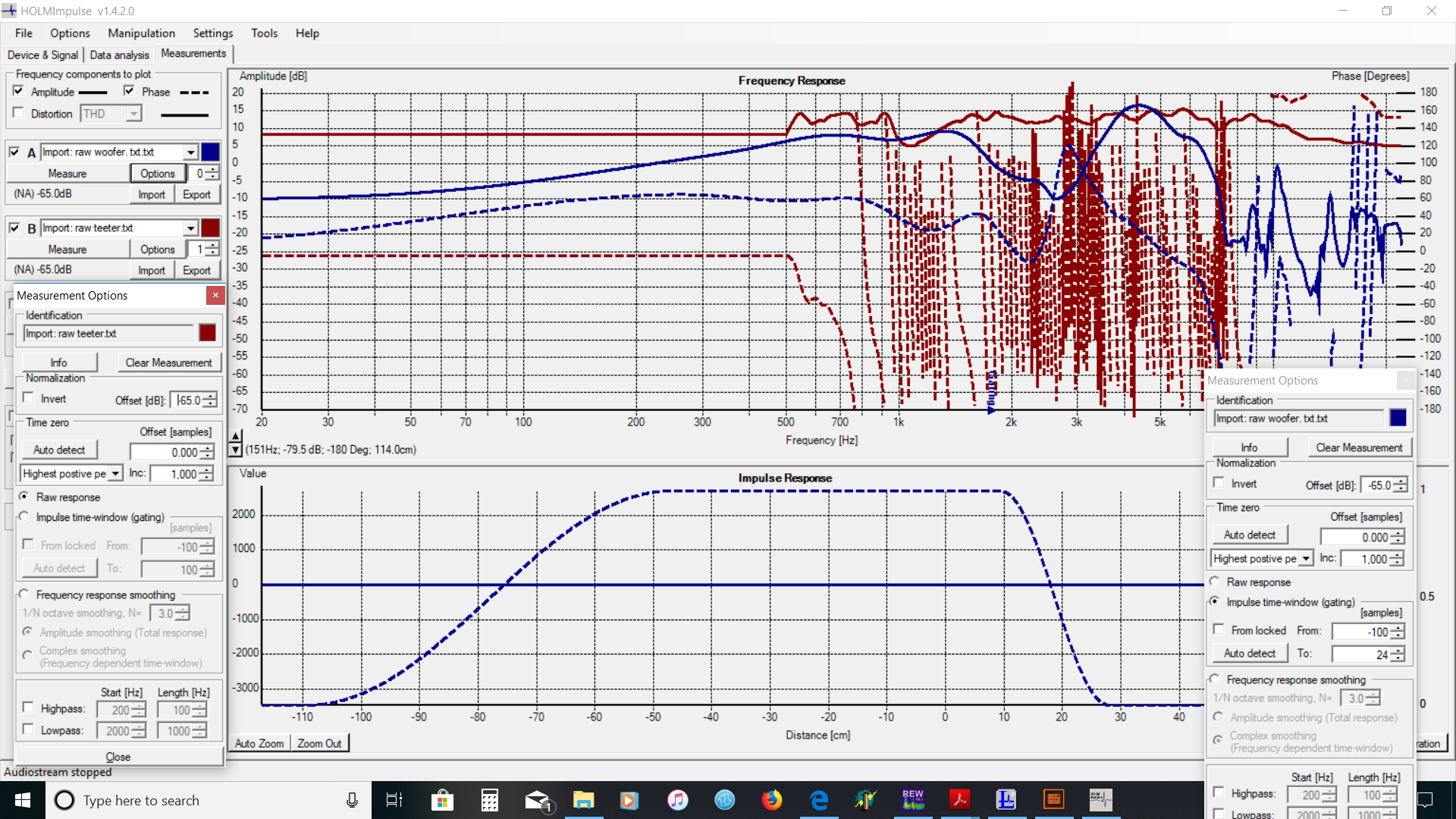
Task: Launch Microsoft Store from the taskbar
Action: (442, 800)
